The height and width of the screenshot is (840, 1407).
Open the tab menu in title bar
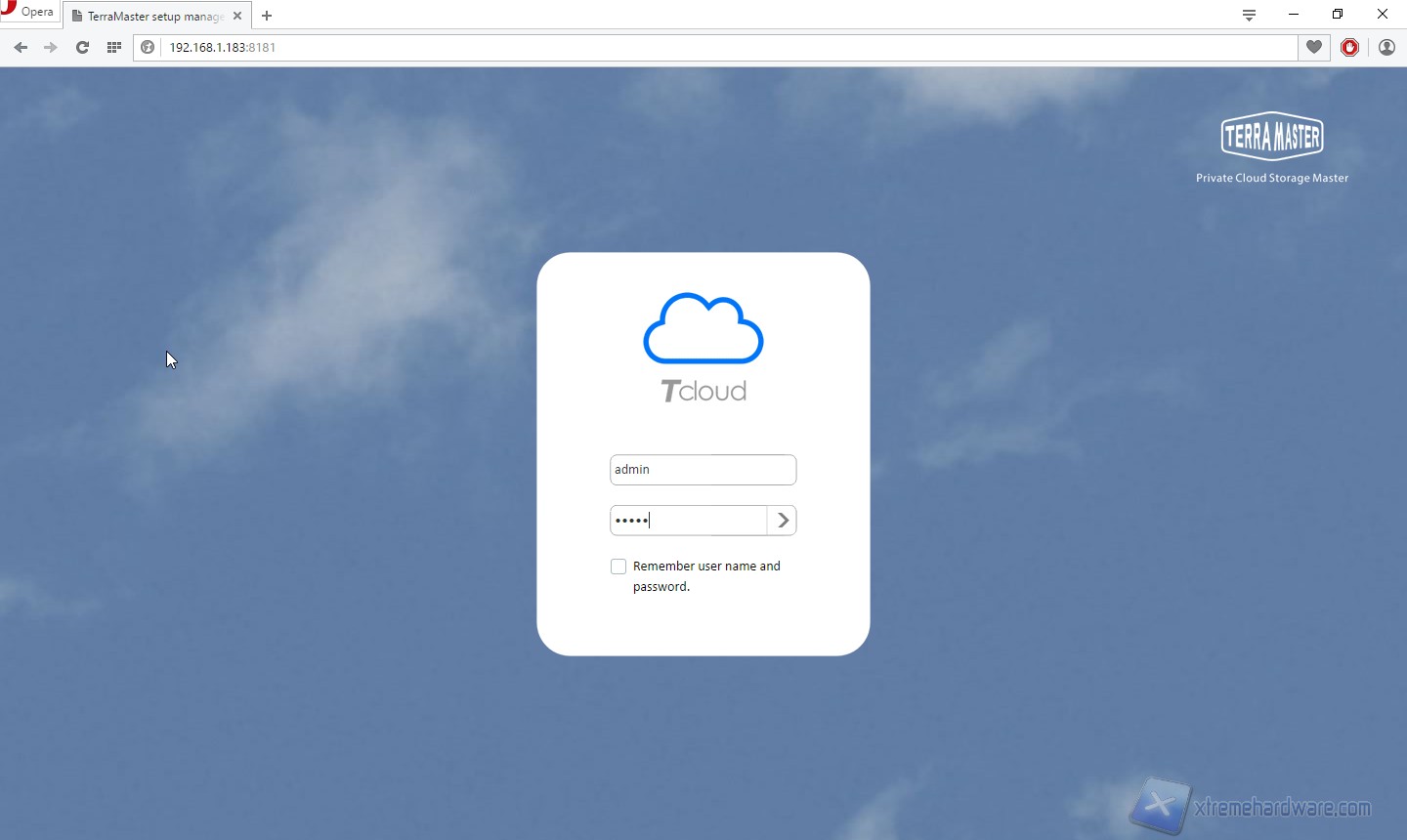[1249, 15]
